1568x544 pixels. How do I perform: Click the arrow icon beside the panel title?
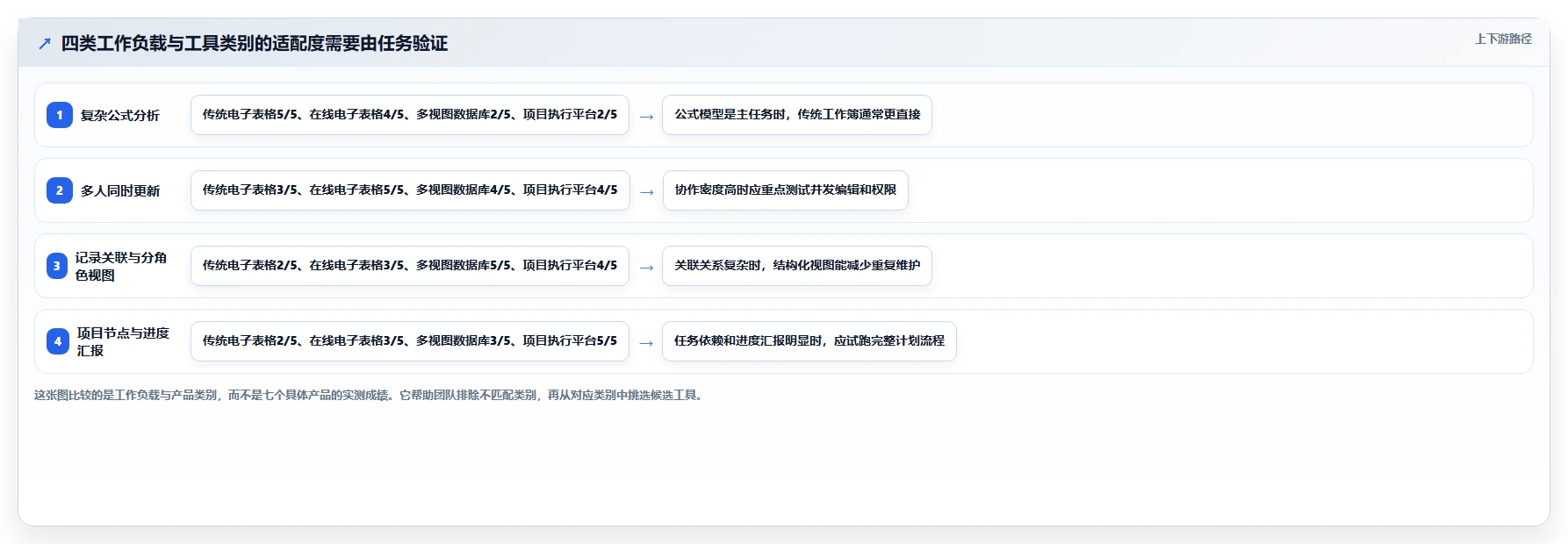coord(45,43)
